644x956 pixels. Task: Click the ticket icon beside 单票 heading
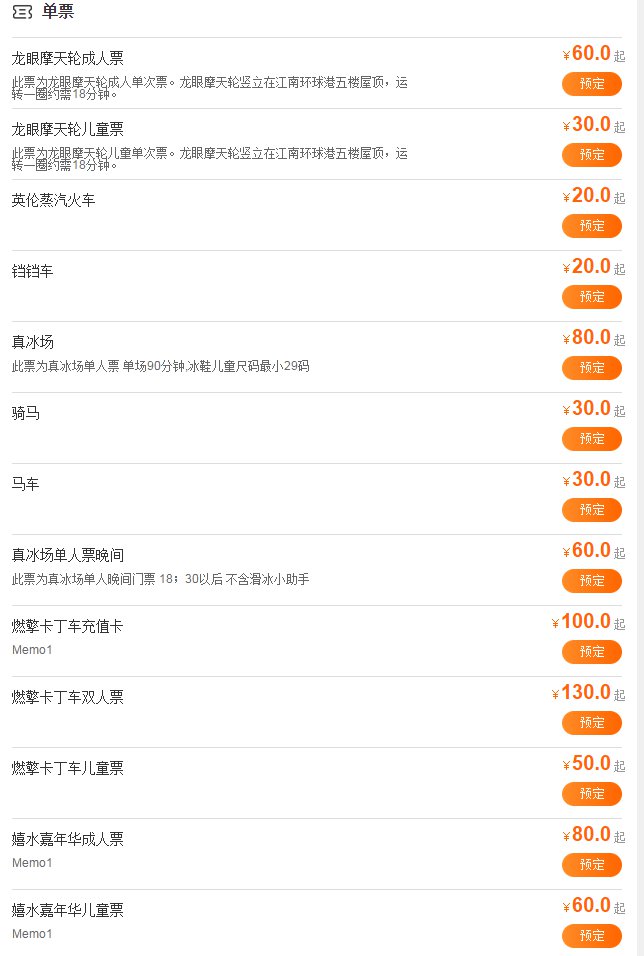click(21, 12)
